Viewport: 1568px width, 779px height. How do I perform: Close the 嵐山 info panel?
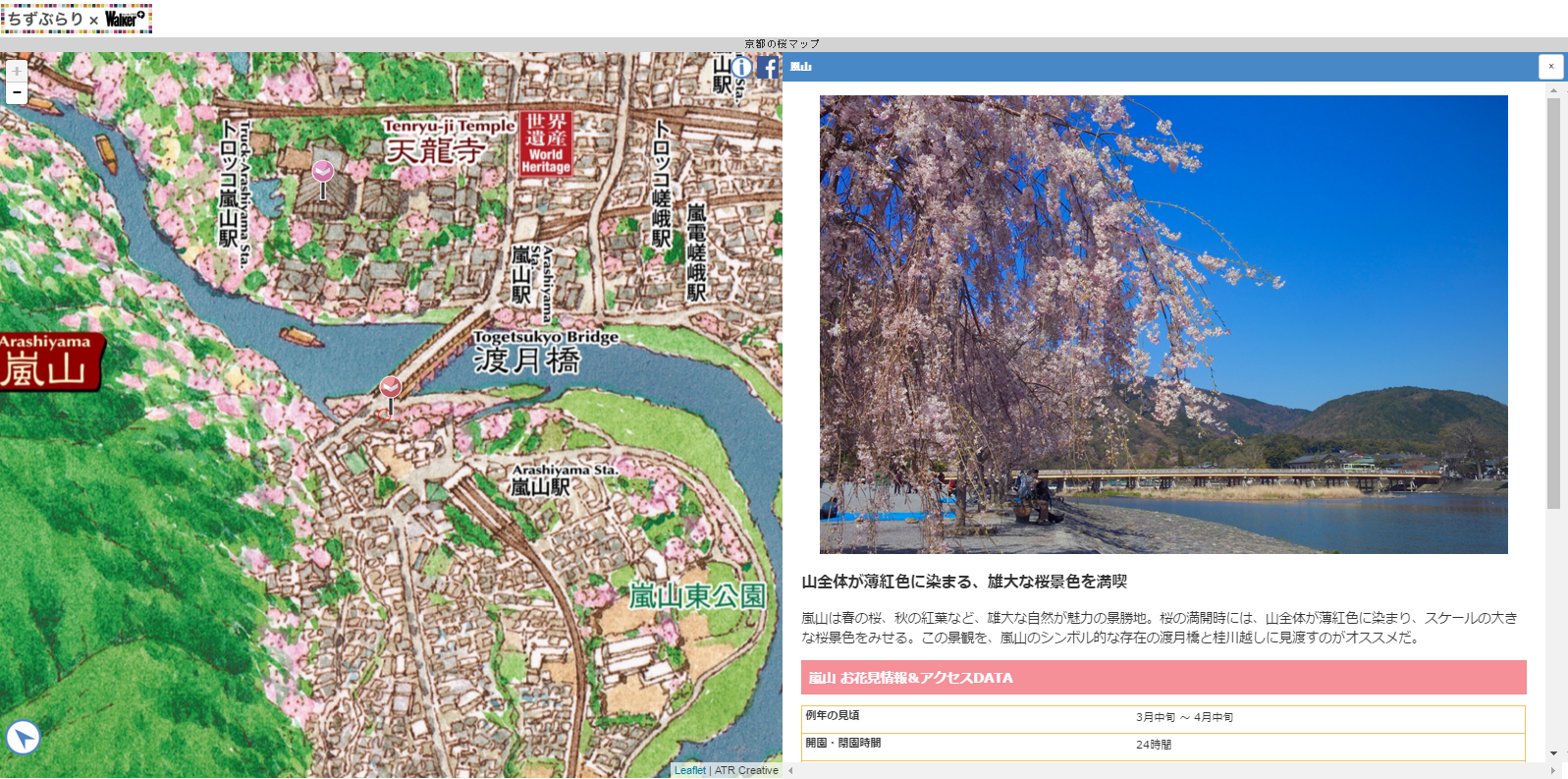pos(1550,67)
